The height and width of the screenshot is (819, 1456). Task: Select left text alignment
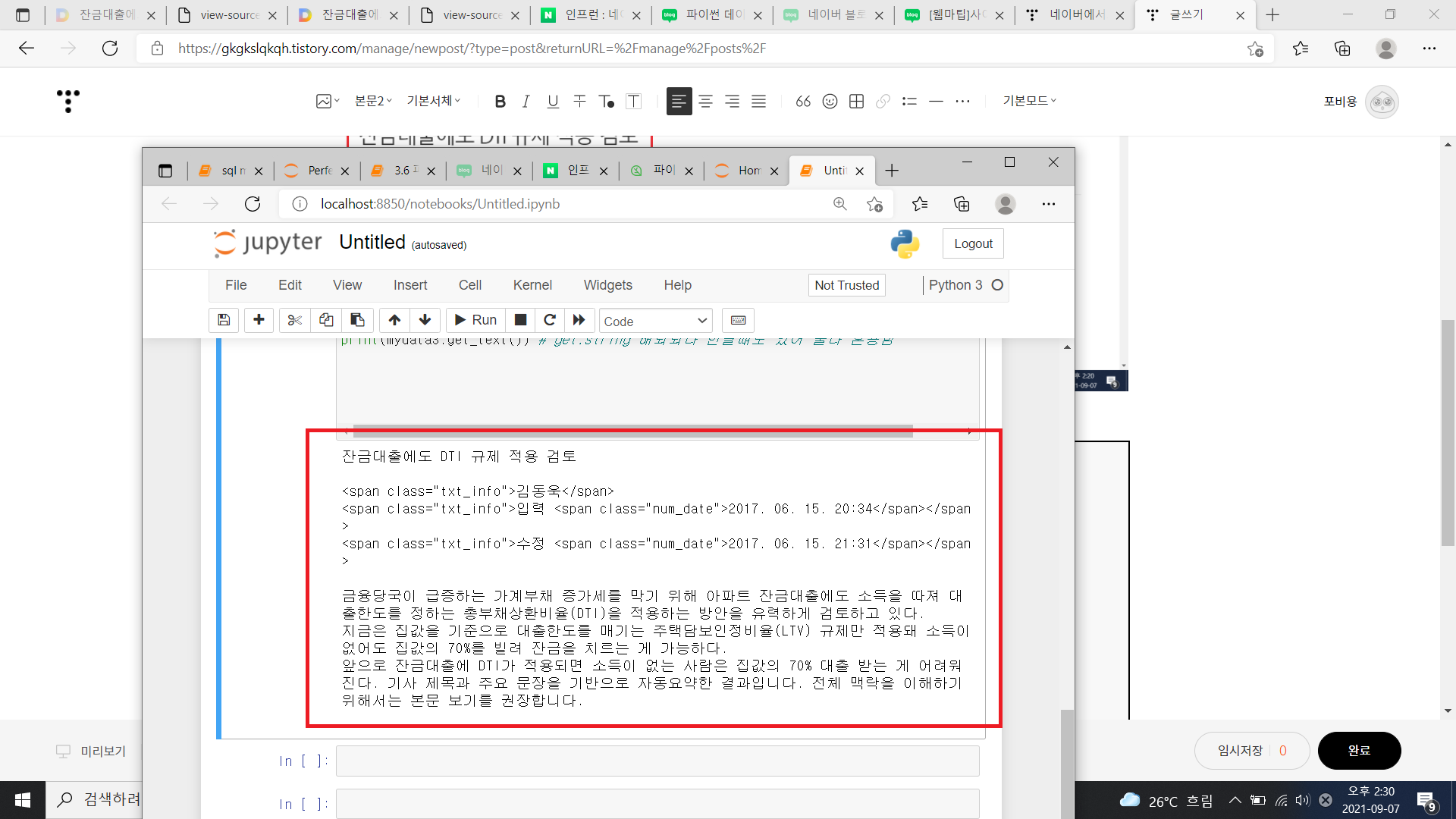coord(679,101)
